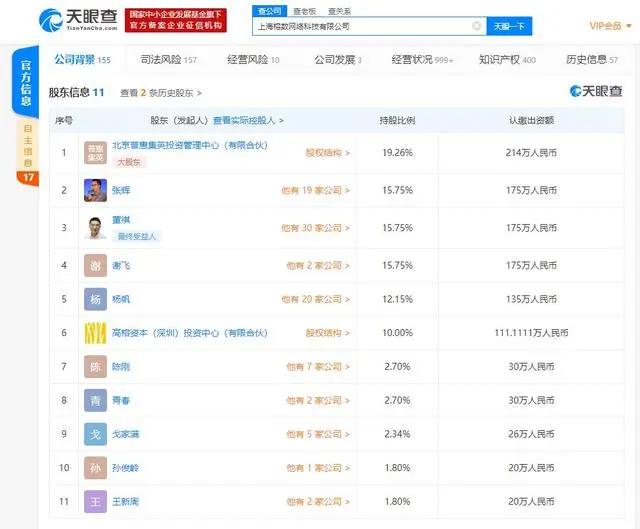Expand 他有 30 家公司 for 董淇
640x529 pixels.
(318, 227)
